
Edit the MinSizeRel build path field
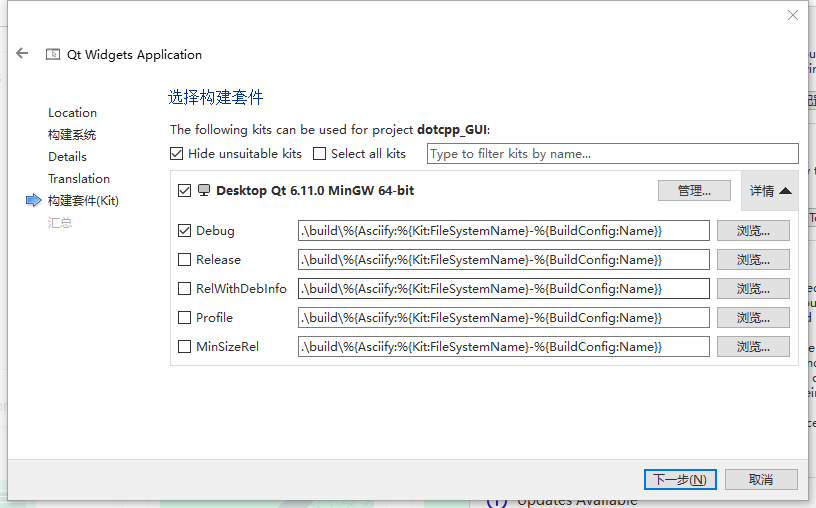coord(504,347)
